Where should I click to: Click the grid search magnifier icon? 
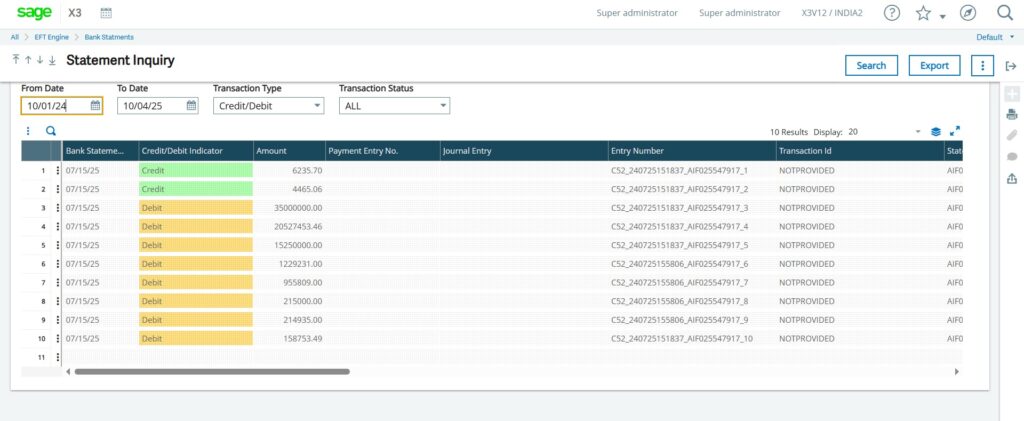[x=51, y=131]
